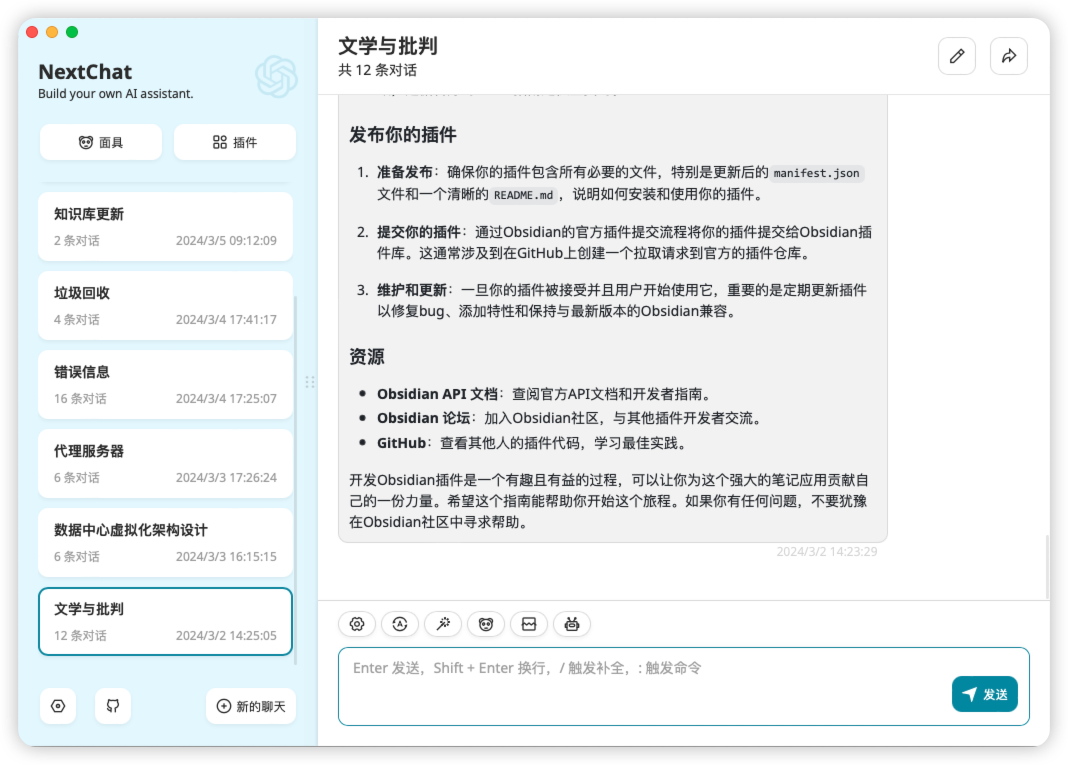Start a new chat with 新的聊天
Viewport: 1068px width, 765px height.
click(251, 706)
